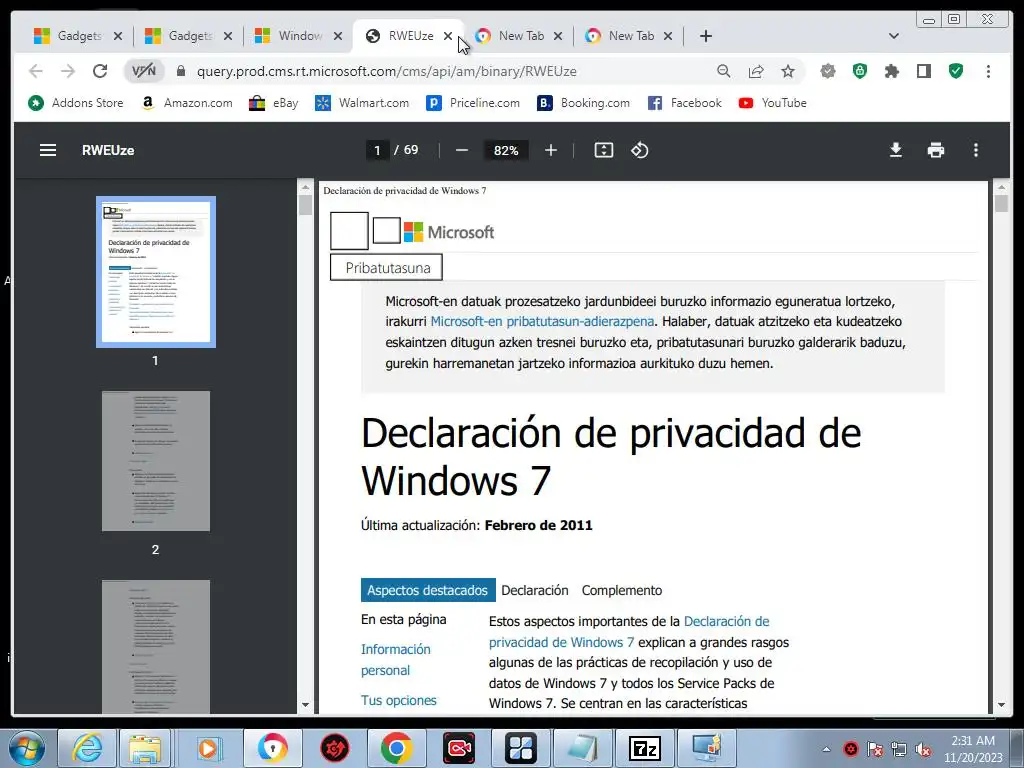Image resolution: width=1024 pixels, height=768 pixels.
Task: Click the gray gear extension icon
Action: click(x=828, y=71)
